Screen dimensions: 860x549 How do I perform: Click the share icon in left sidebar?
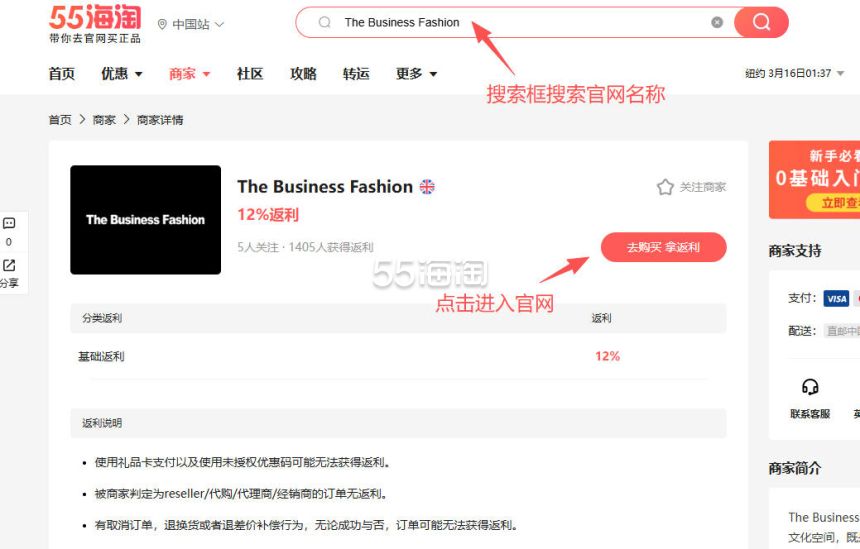(x=9, y=266)
